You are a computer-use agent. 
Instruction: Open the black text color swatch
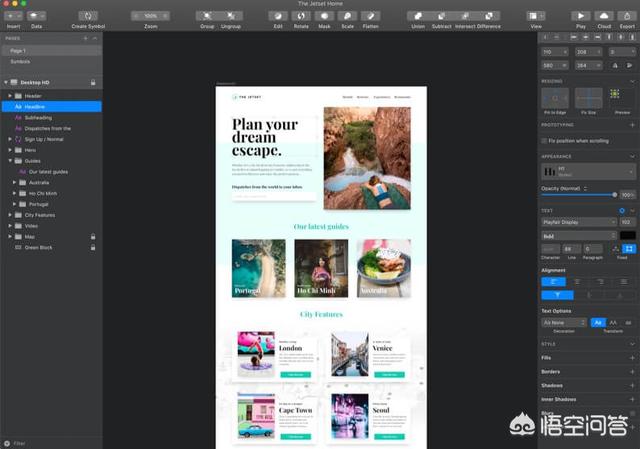(628, 236)
